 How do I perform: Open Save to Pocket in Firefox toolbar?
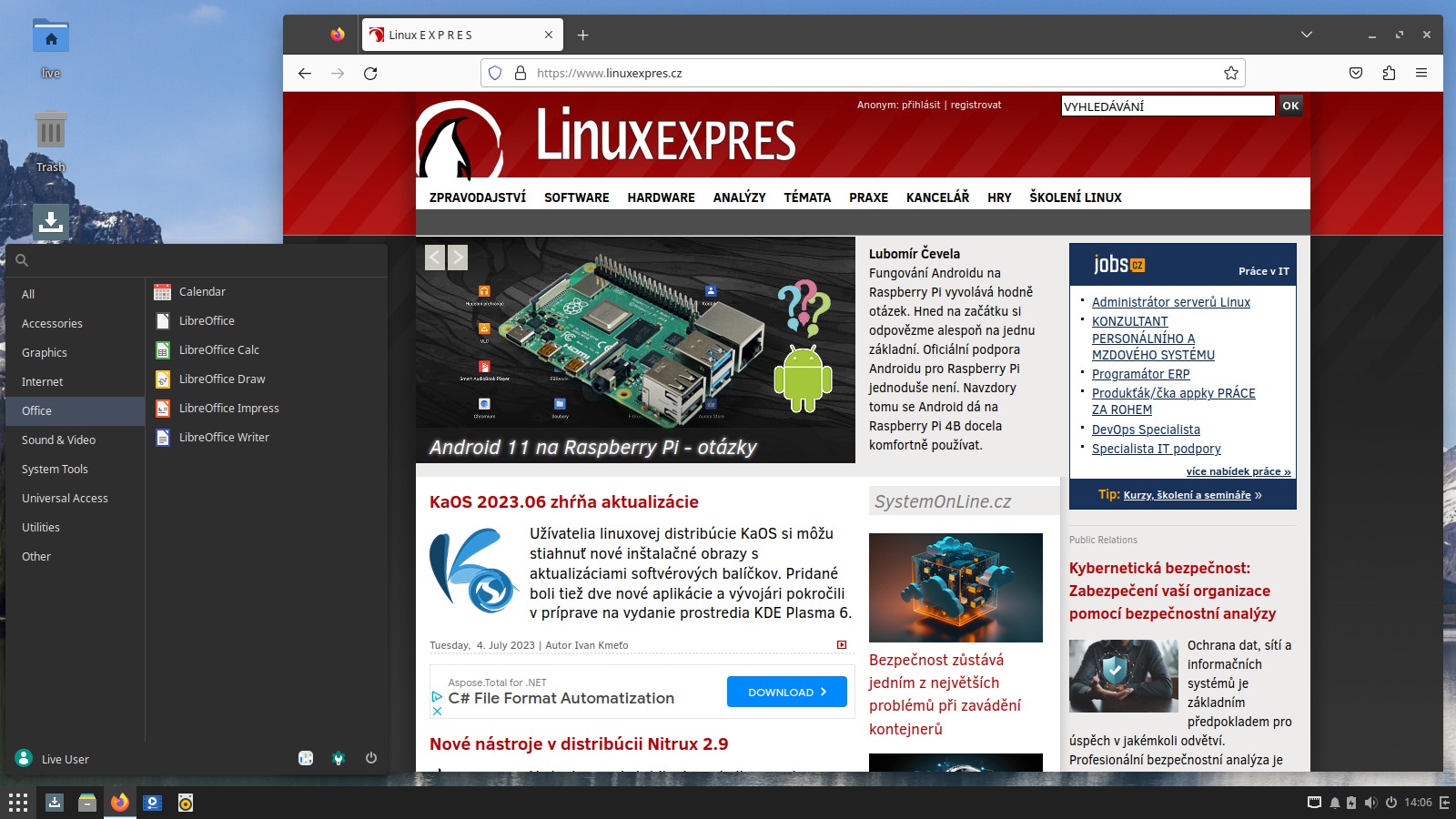click(x=1356, y=74)
